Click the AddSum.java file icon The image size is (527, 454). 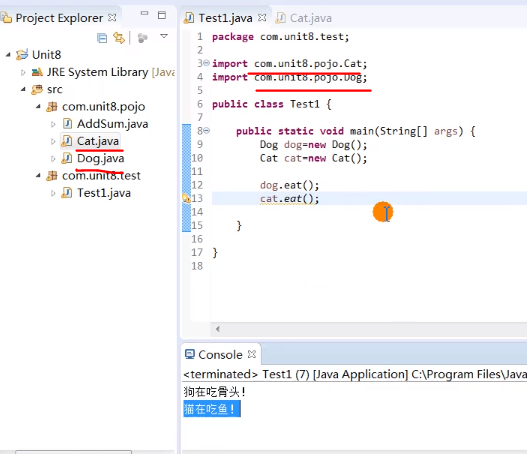click(67, 124)
